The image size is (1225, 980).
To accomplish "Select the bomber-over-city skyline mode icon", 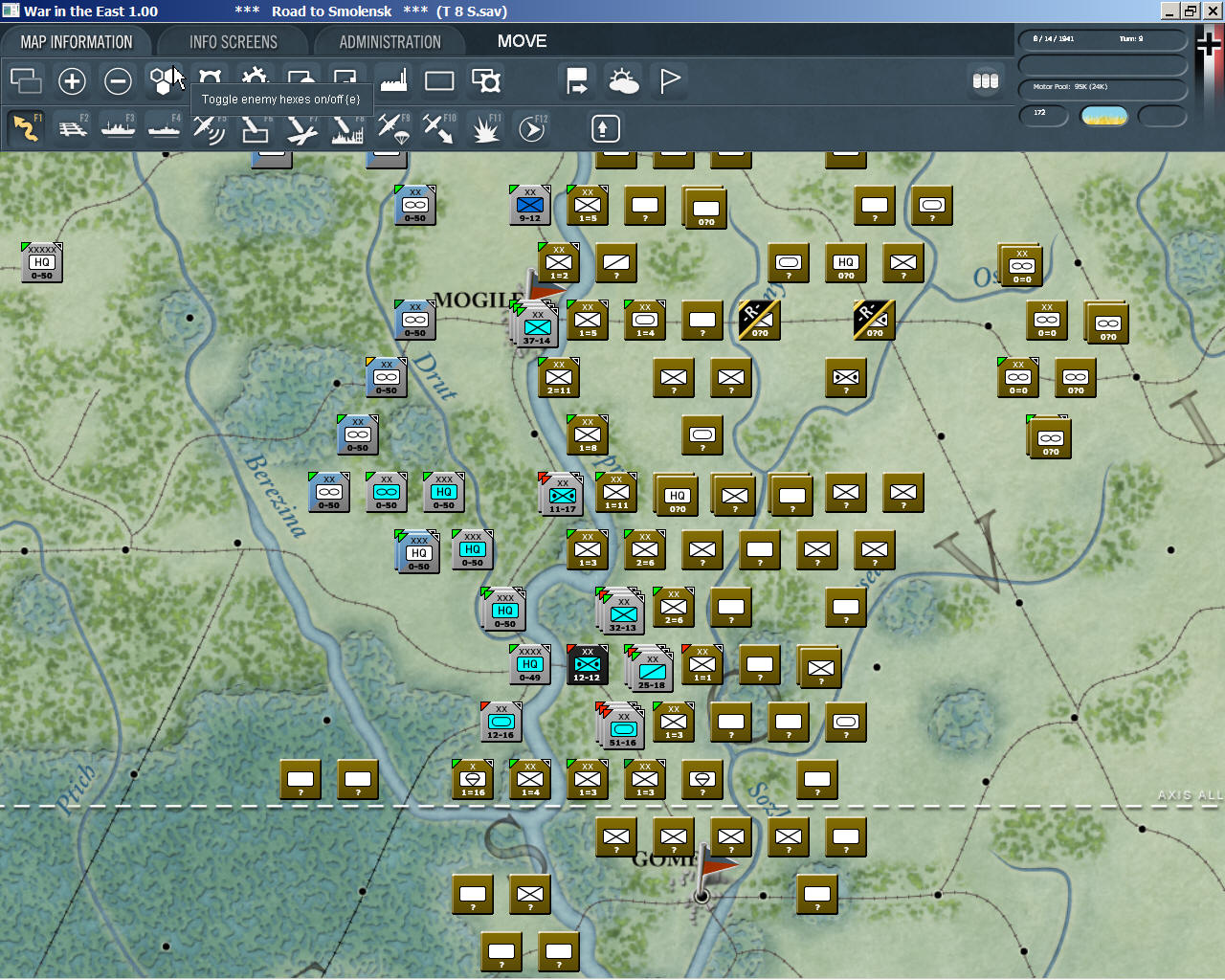I will point(347,127).
